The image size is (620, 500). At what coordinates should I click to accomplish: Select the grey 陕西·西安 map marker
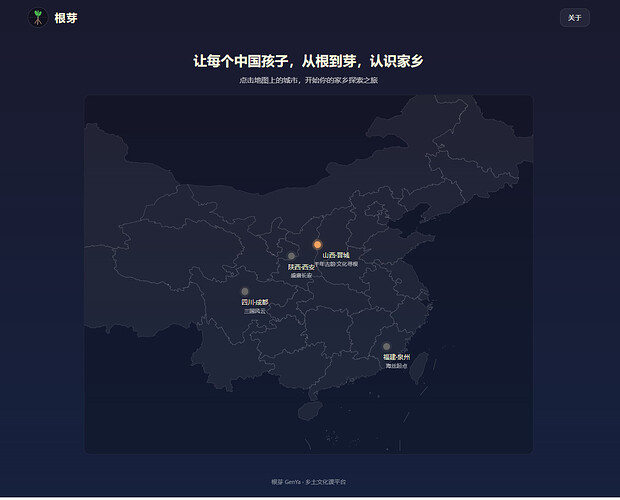click(x=291, y=256)
